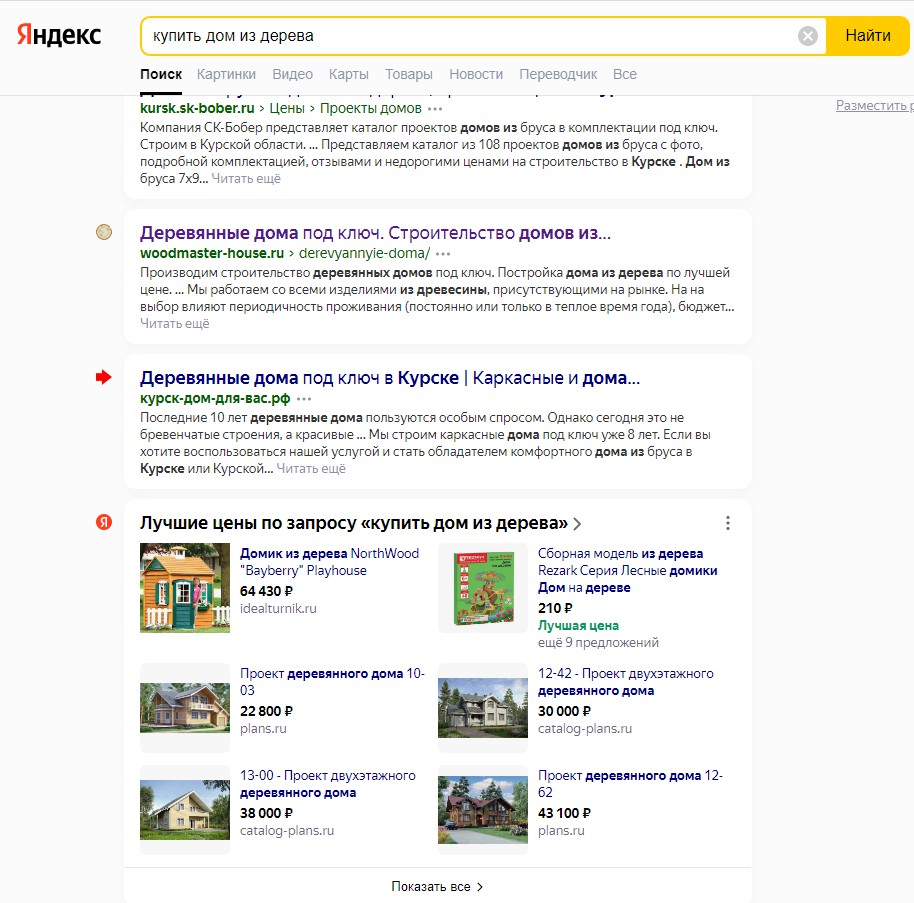Click plans.ru under the 43 100 ₽ offer
This screenshot has width=914, height=903.
click(561, 830)
